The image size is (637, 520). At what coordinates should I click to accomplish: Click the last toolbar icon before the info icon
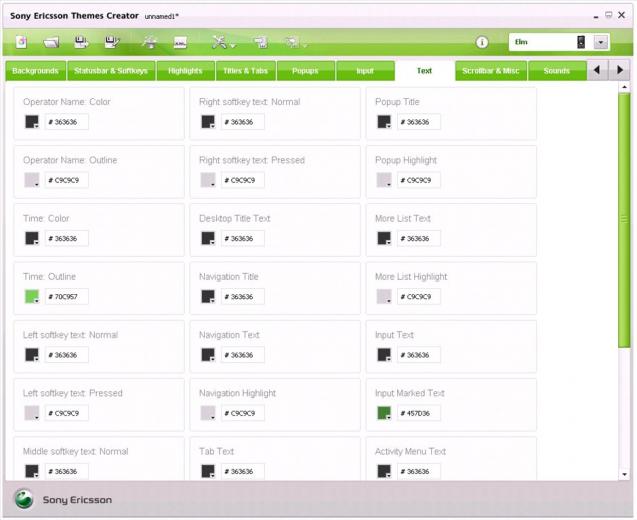[x=293, y=42]
